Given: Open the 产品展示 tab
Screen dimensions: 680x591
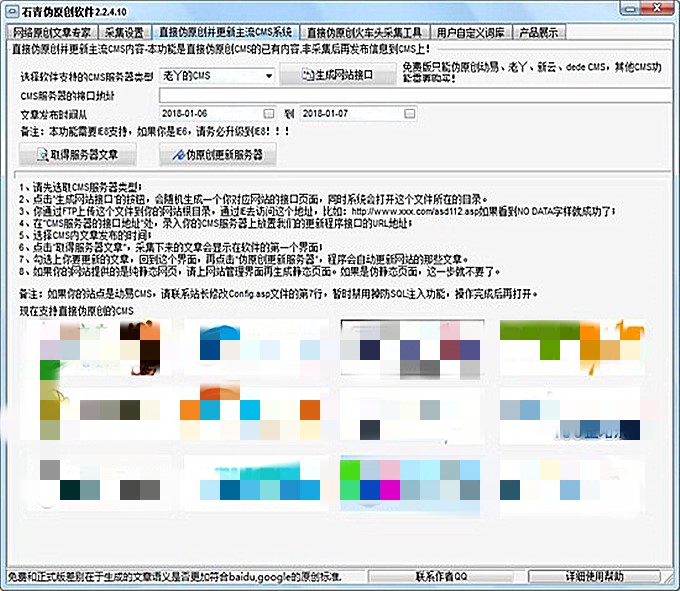Looking at the screenshot, I should point(539,33).
